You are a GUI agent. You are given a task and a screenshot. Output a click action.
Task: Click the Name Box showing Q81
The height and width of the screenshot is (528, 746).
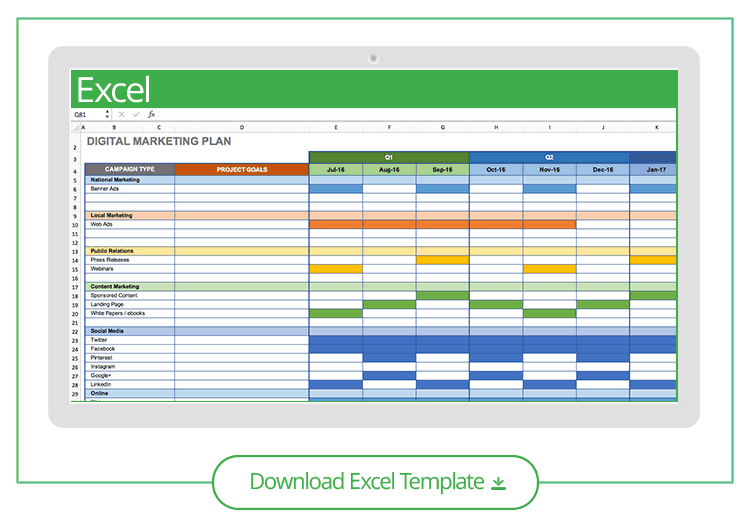(x=86, y=115)
